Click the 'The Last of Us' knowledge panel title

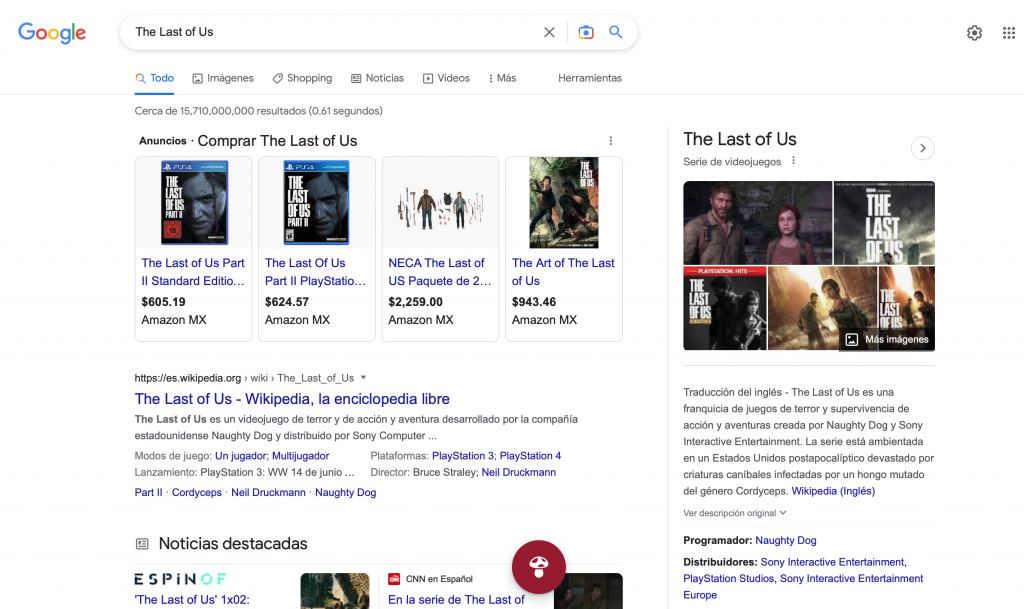click(740, 139)
